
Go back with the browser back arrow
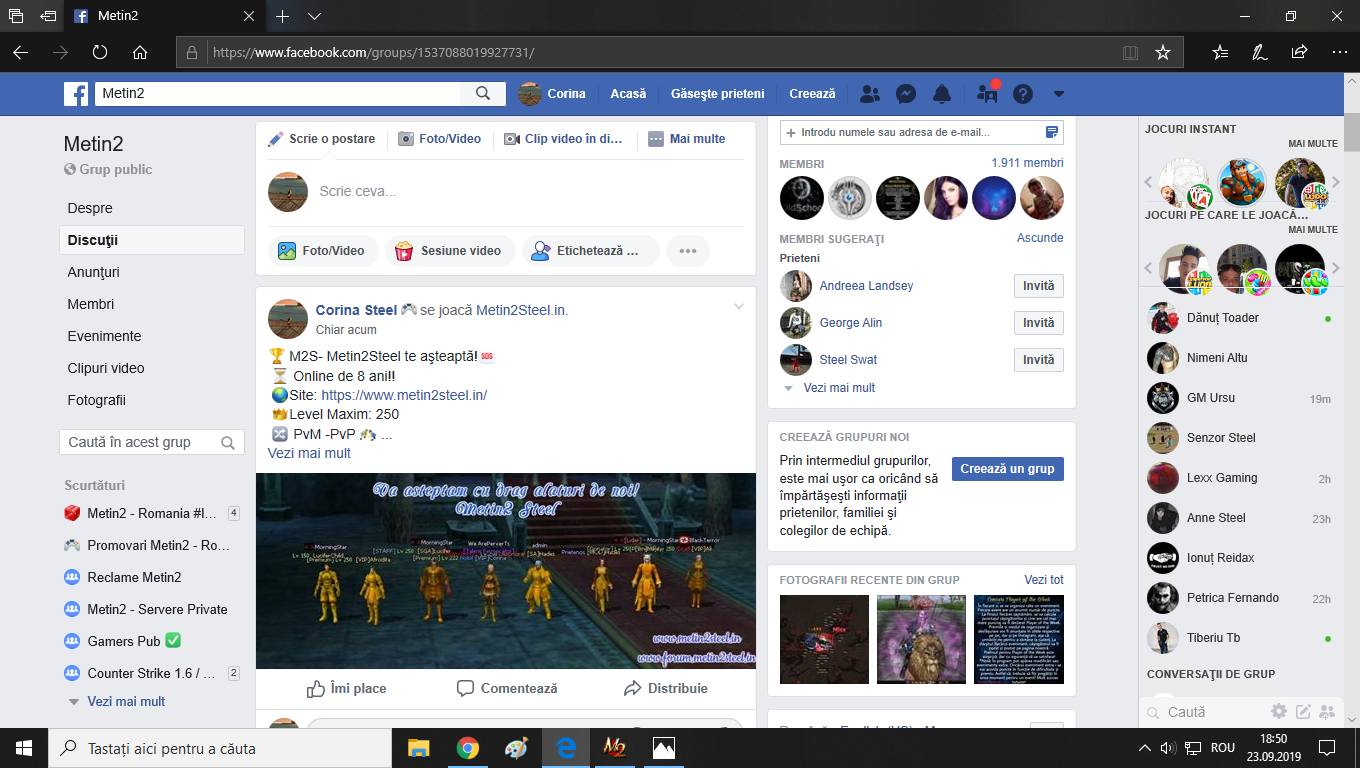click(20, 52)
